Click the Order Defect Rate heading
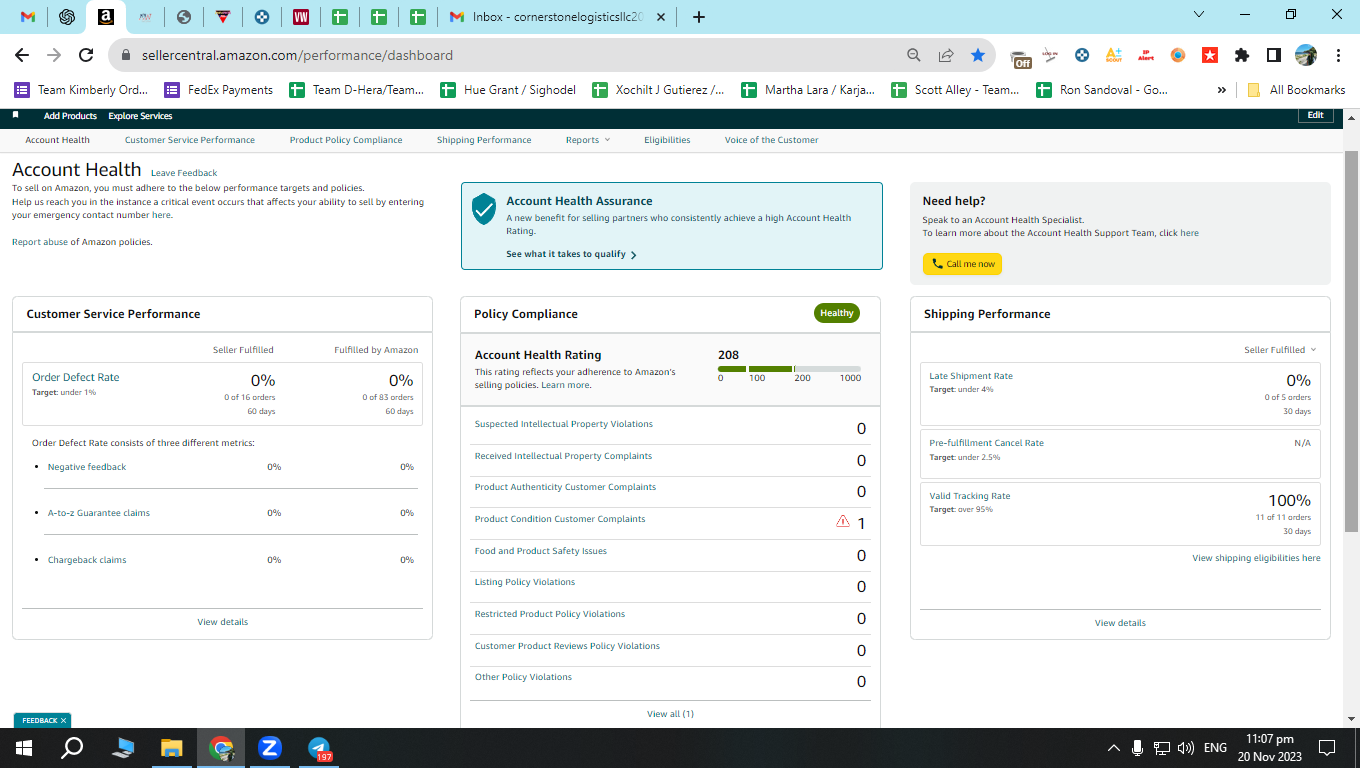This screenshot has width=1360, height=768. tap(76, 377)
